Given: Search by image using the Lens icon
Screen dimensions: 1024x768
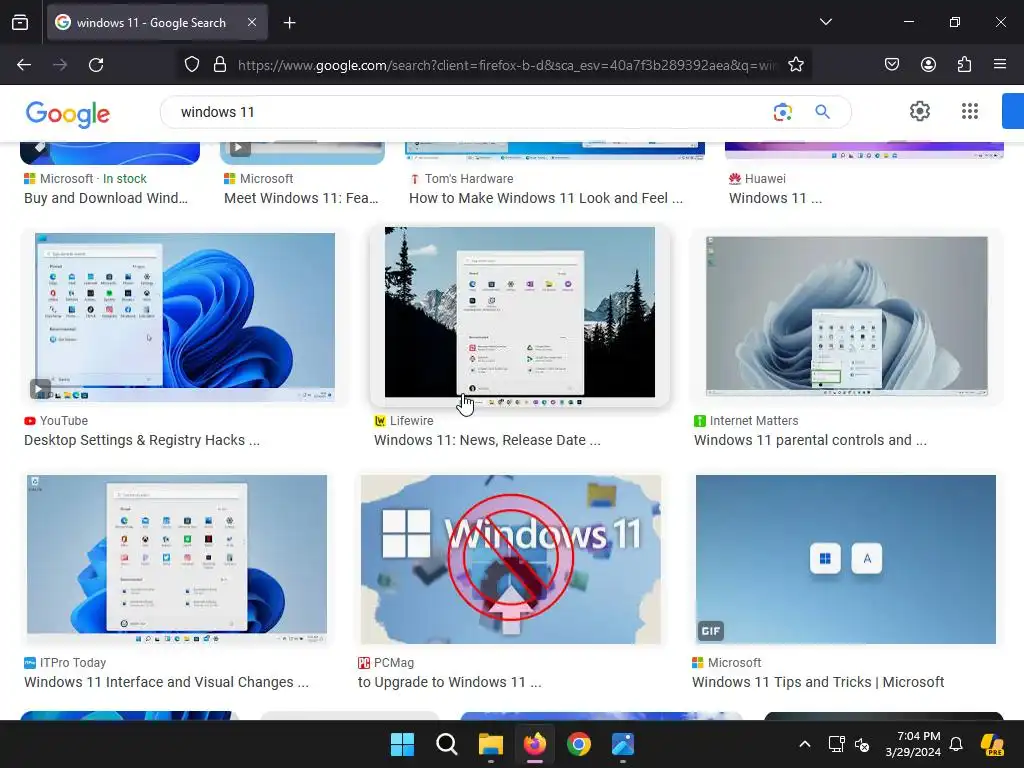Looking at the screenshot, I should (782, 112).
